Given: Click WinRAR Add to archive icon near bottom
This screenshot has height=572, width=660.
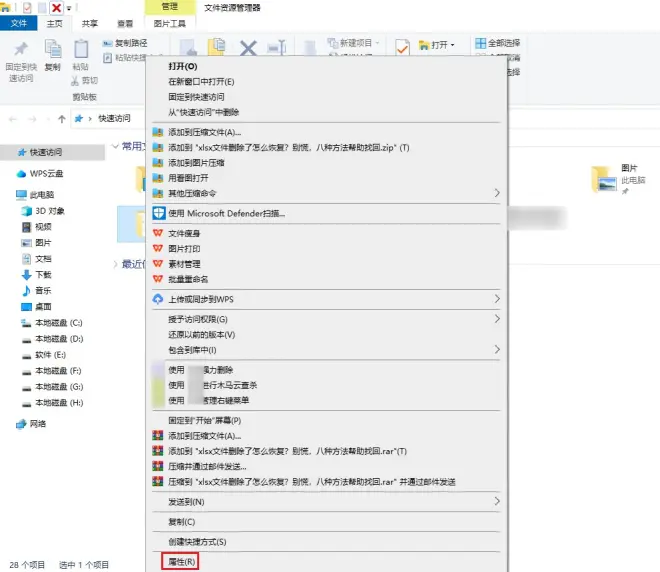Looking at the screenshot, I should pos(158,436).
